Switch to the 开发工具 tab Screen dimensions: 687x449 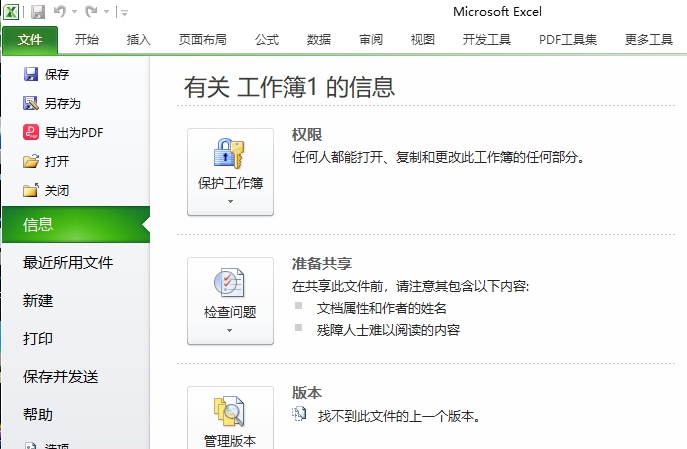487,40
